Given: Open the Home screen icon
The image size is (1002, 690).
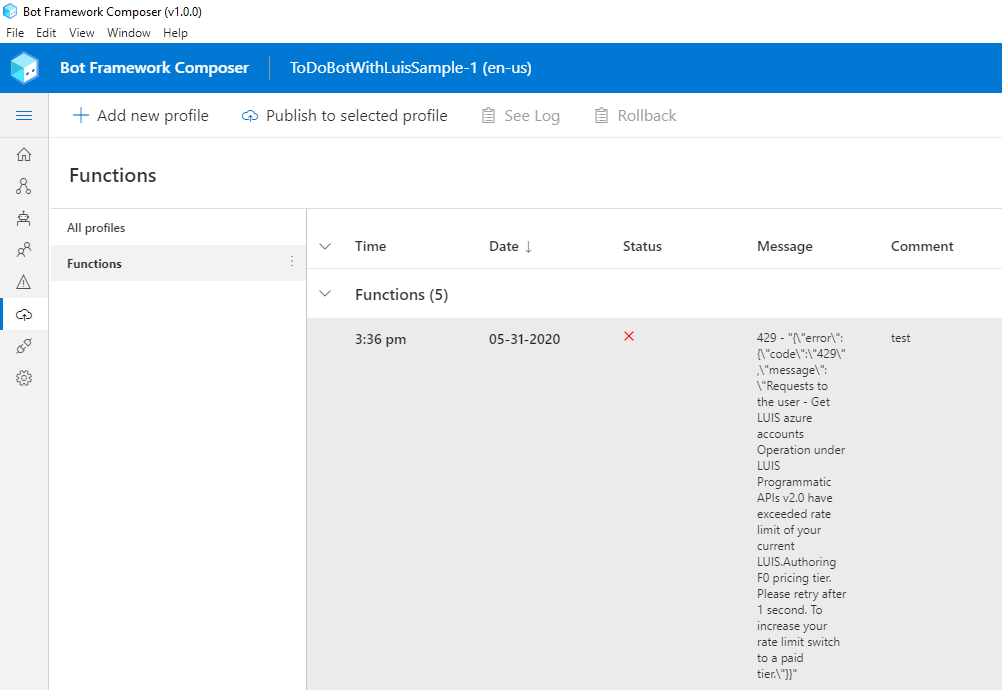Looking at the screenshot, I should click(24, 154).
